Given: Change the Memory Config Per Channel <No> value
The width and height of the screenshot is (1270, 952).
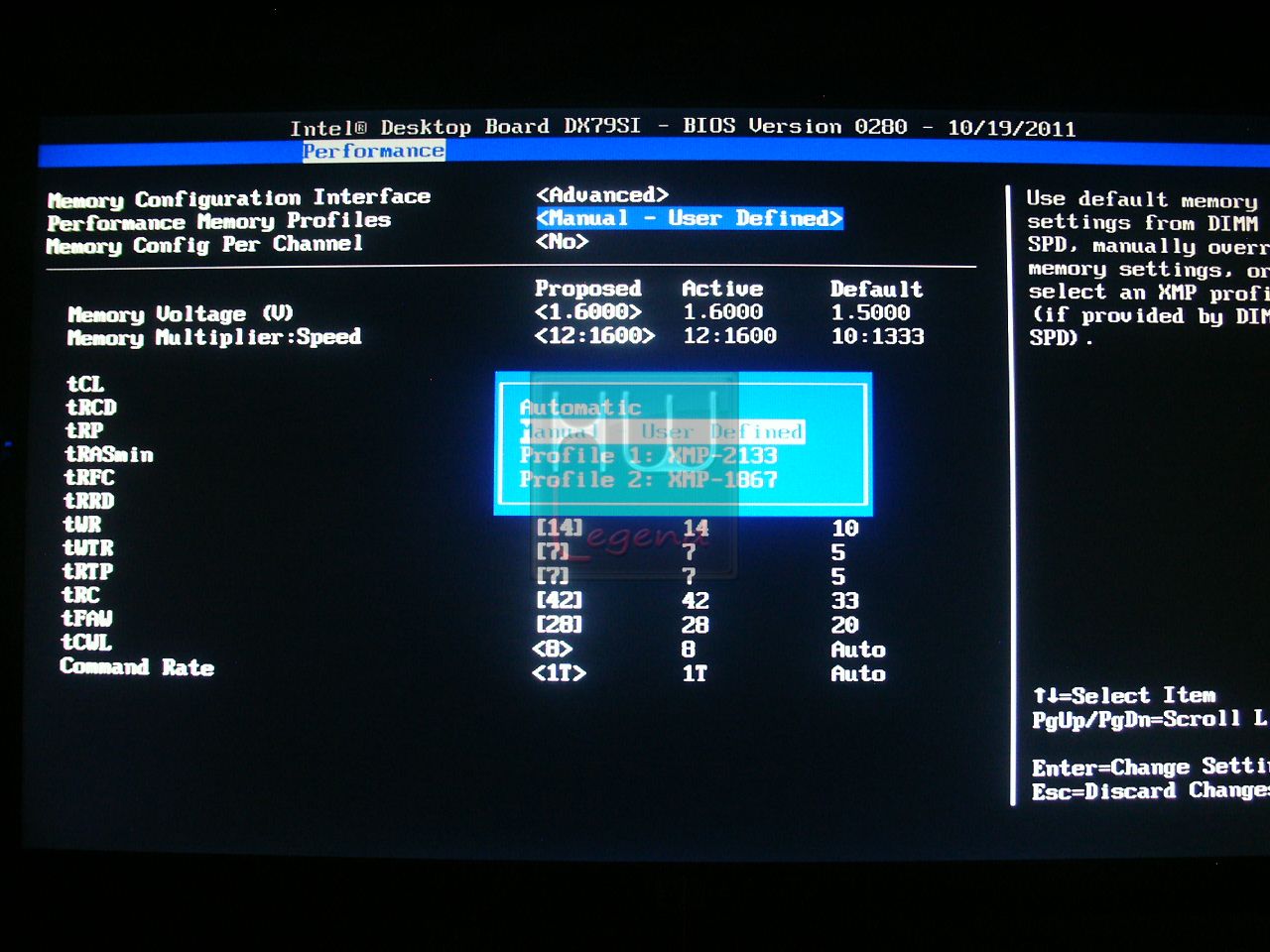Looking at the screenshot, I should [563, 241].
